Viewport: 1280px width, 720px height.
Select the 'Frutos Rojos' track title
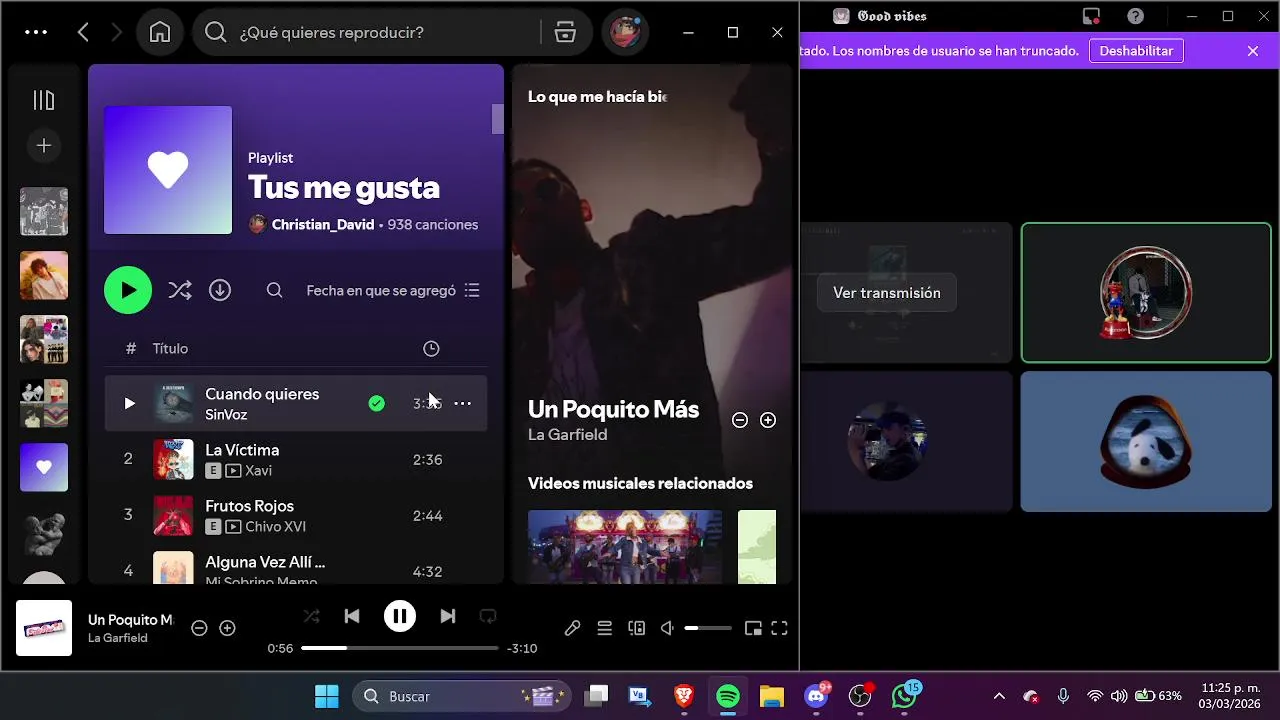(x=249, y=506)
